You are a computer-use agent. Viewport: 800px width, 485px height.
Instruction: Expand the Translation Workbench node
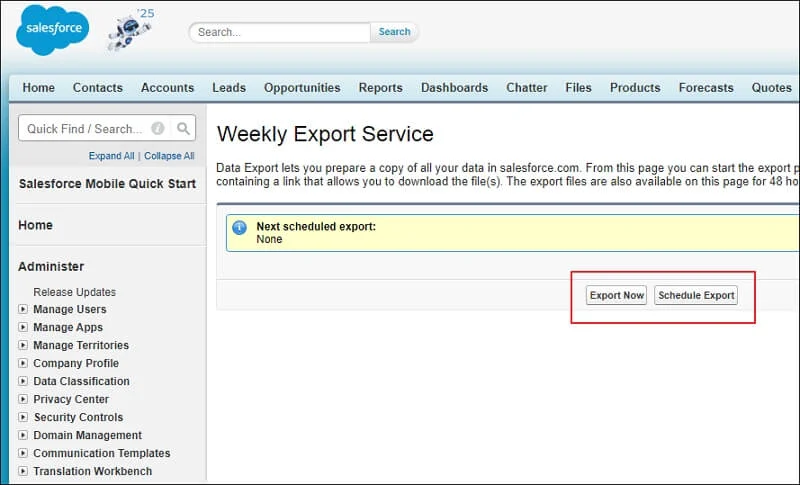[x=23, y=471]
